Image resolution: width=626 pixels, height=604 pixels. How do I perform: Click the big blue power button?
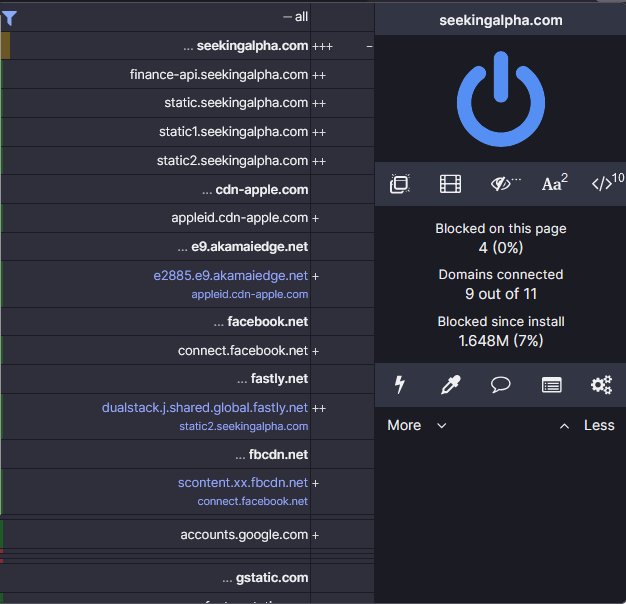point(501,99)
